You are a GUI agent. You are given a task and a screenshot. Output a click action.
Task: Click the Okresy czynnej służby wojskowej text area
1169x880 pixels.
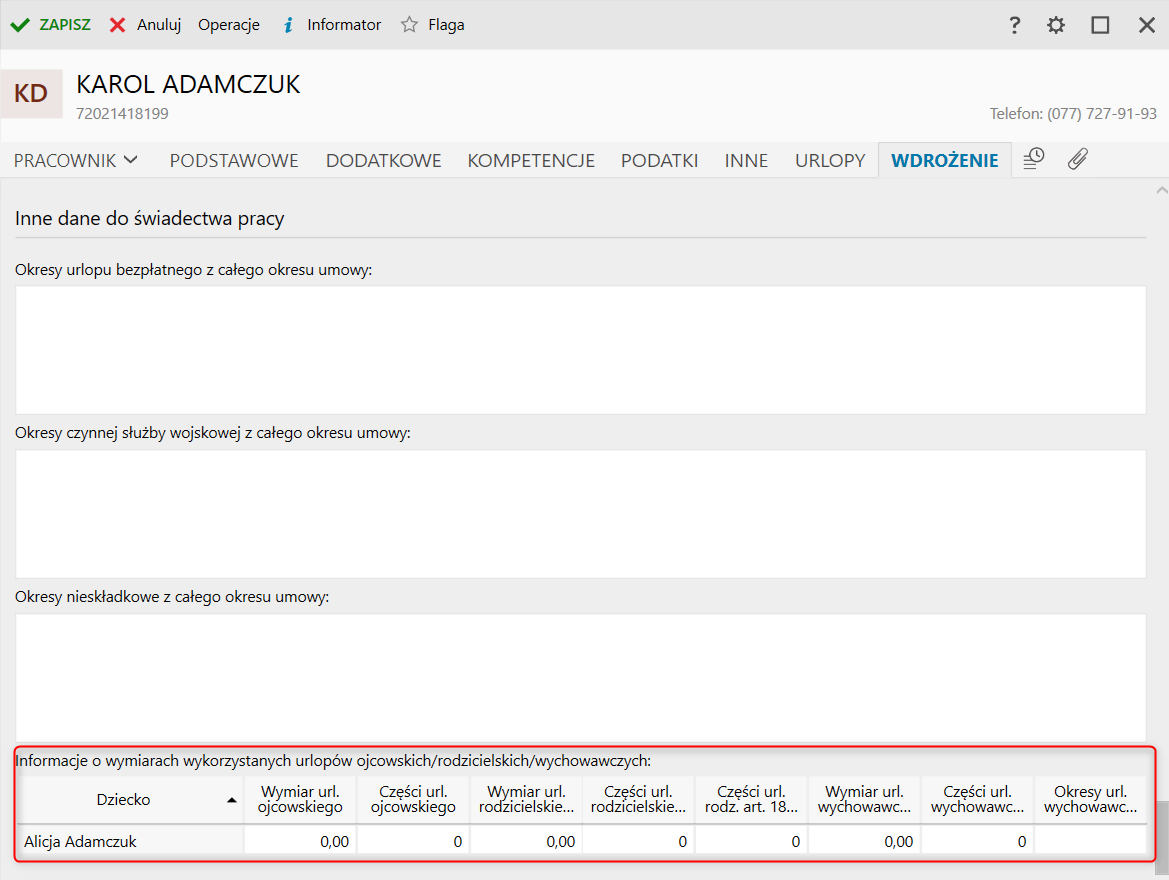tap(580, 514)
